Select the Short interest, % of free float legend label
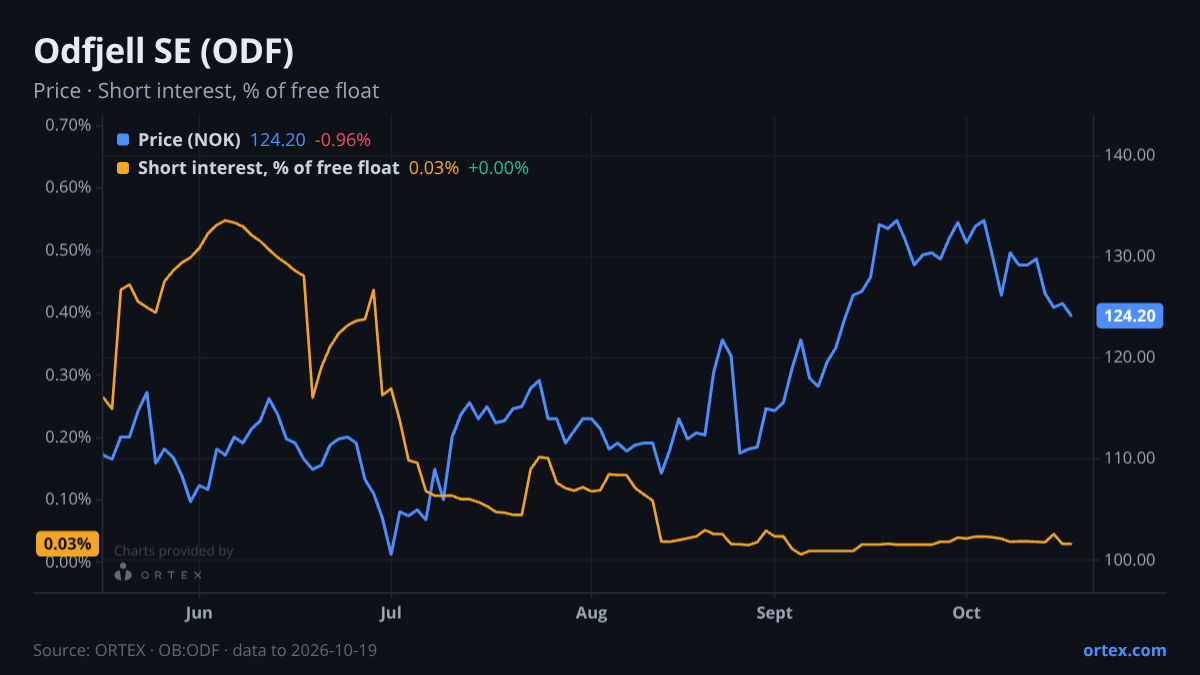This screenshot has width=1200, height=675. tap(268, 168)
